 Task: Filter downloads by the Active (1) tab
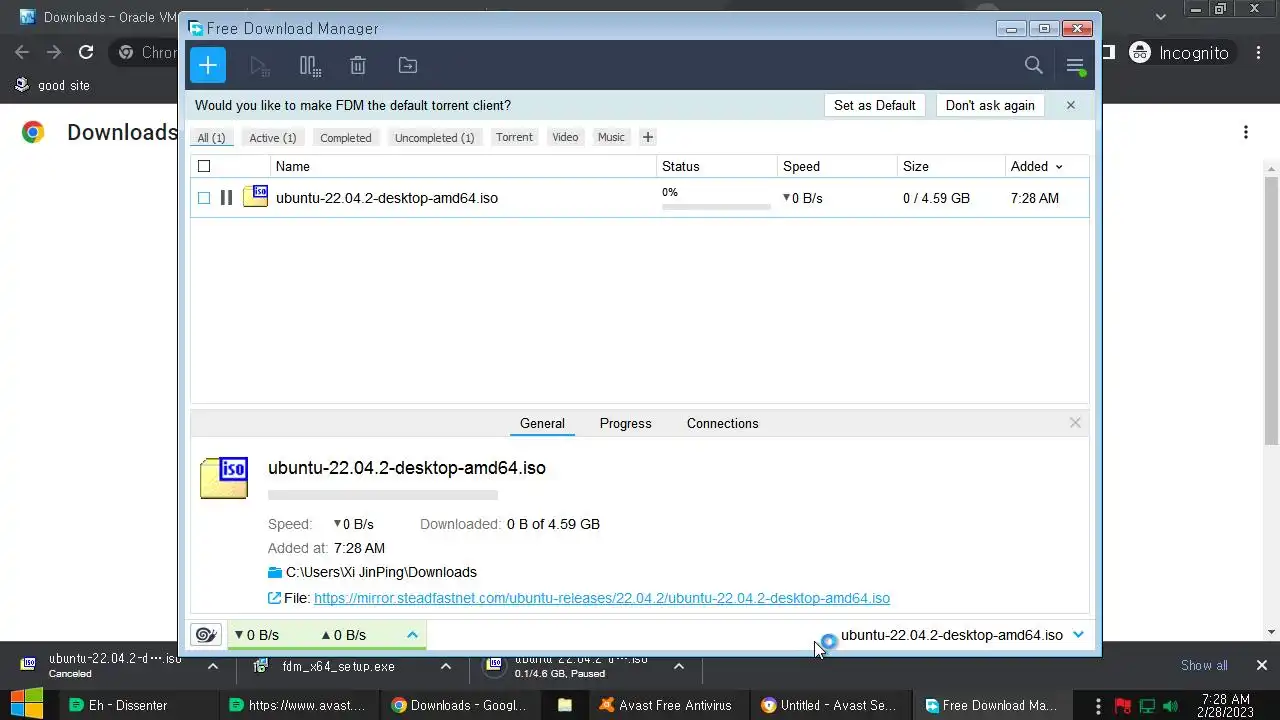tap(273, 138)
